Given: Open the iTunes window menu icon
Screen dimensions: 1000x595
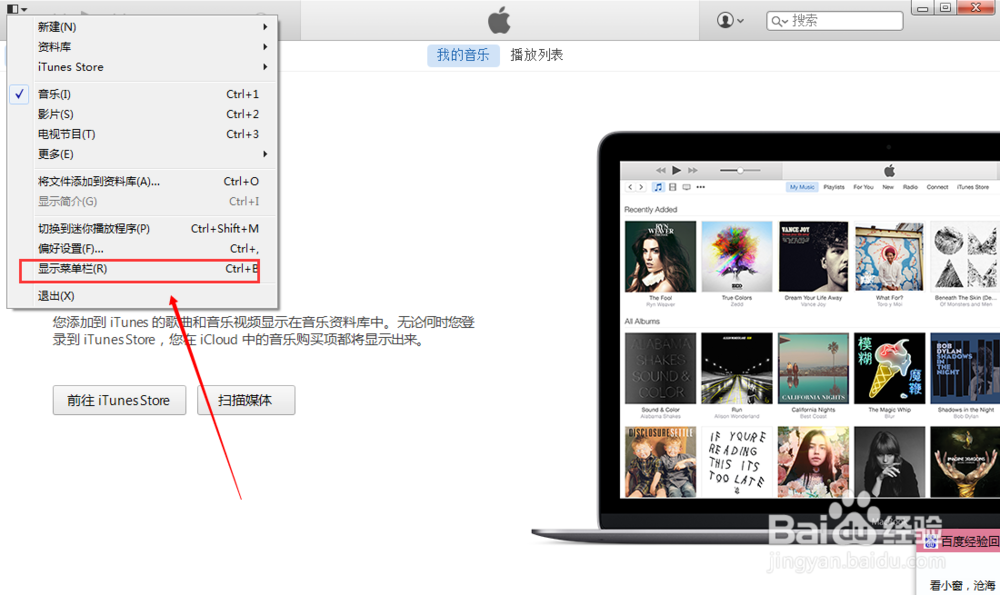Looking at the screenshot, I should 17,9.
